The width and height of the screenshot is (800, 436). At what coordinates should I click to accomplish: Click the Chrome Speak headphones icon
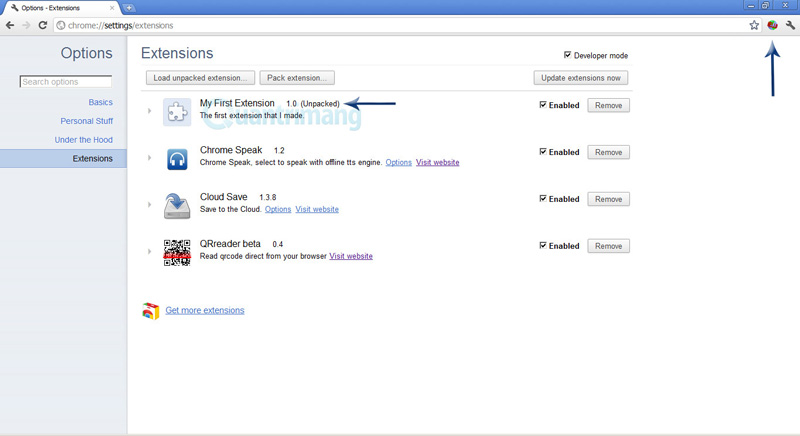(177, 160)
